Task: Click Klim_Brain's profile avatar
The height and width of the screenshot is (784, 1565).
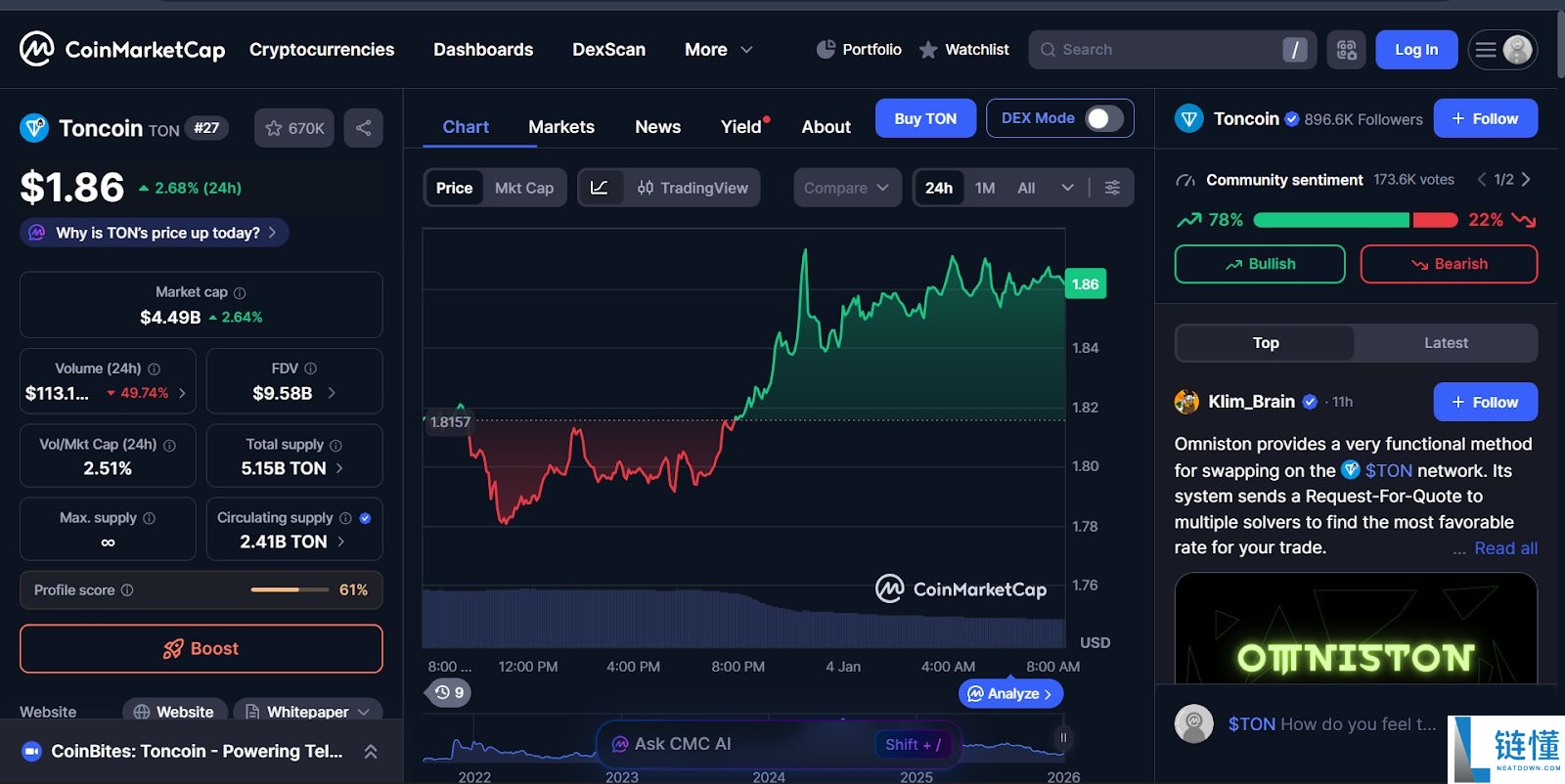Action: coord(1186,402)
